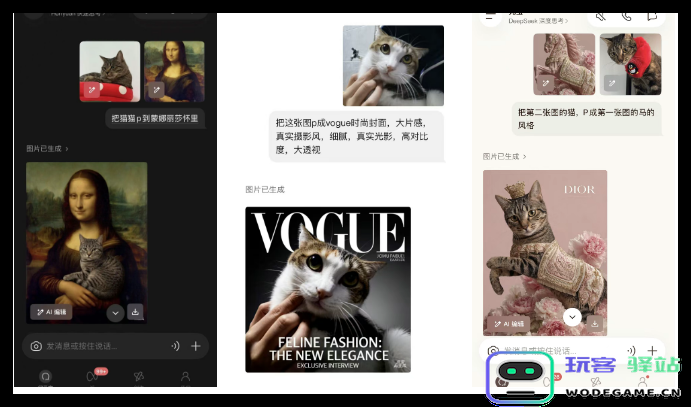Tap the camera icon in dark chat input

pyautogui.click(x=36, y=346)
